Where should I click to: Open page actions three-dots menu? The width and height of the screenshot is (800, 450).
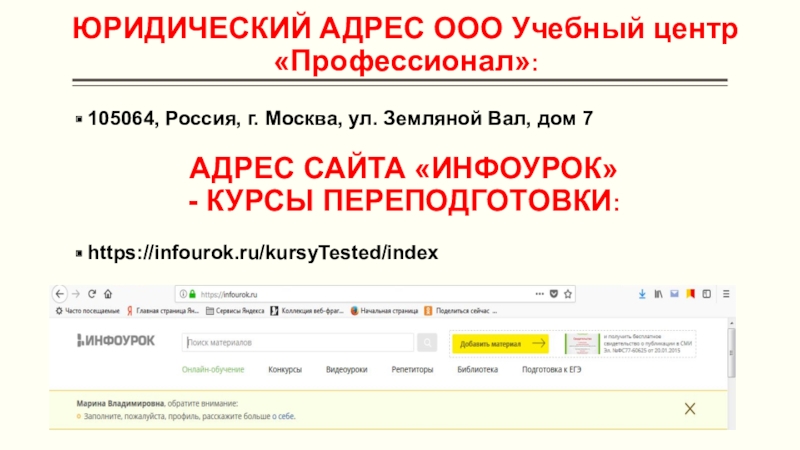pyautogui.click(x=539, y=294)
